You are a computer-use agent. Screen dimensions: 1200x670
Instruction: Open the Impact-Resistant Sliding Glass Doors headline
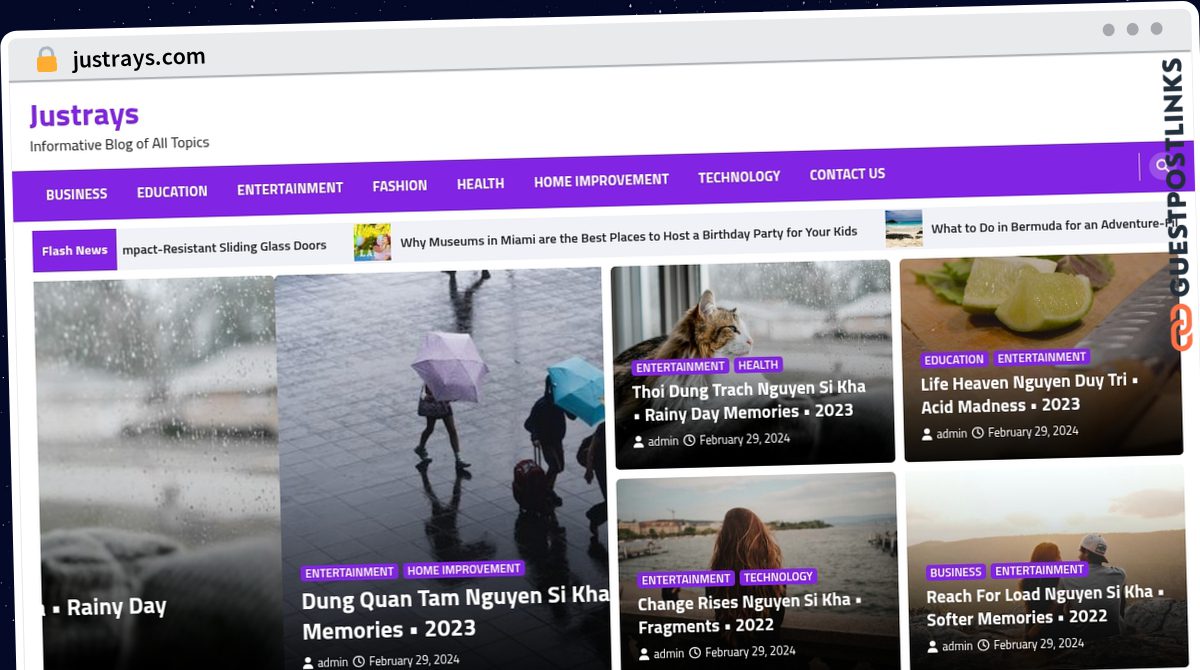224,246
